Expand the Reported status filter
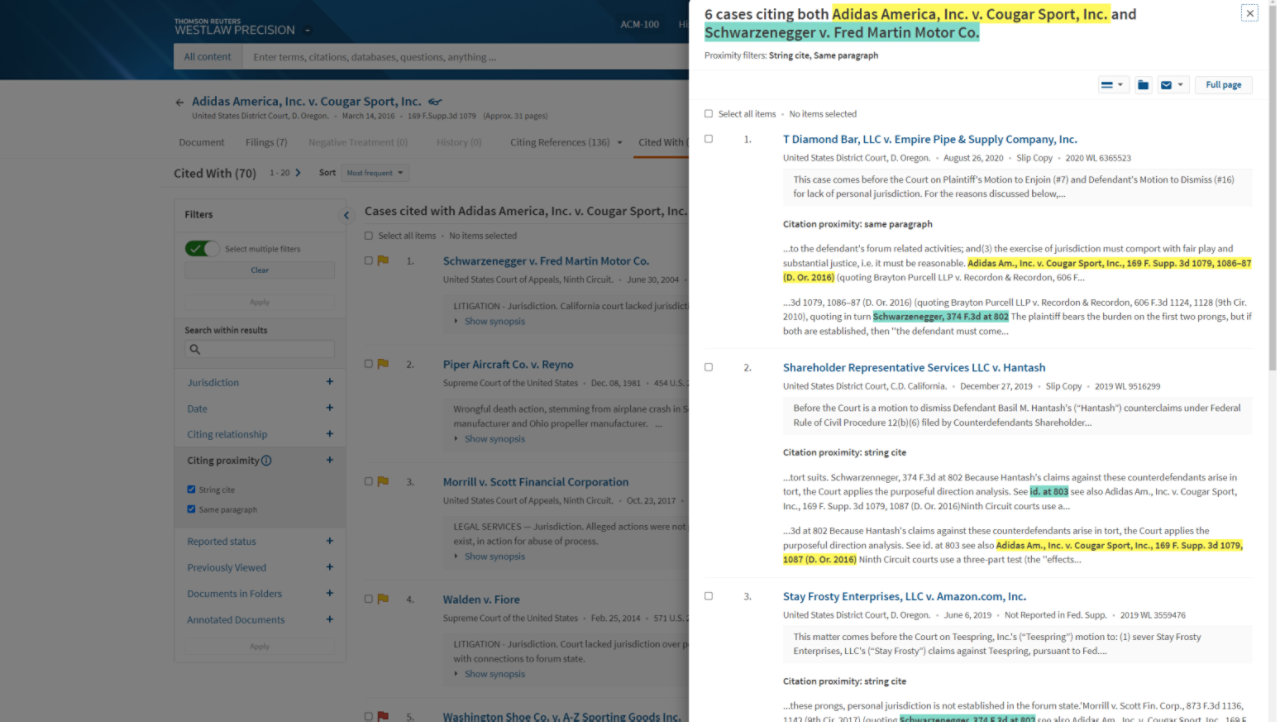The height and width of the screenshot is (722, 1280). pos(329,541)
